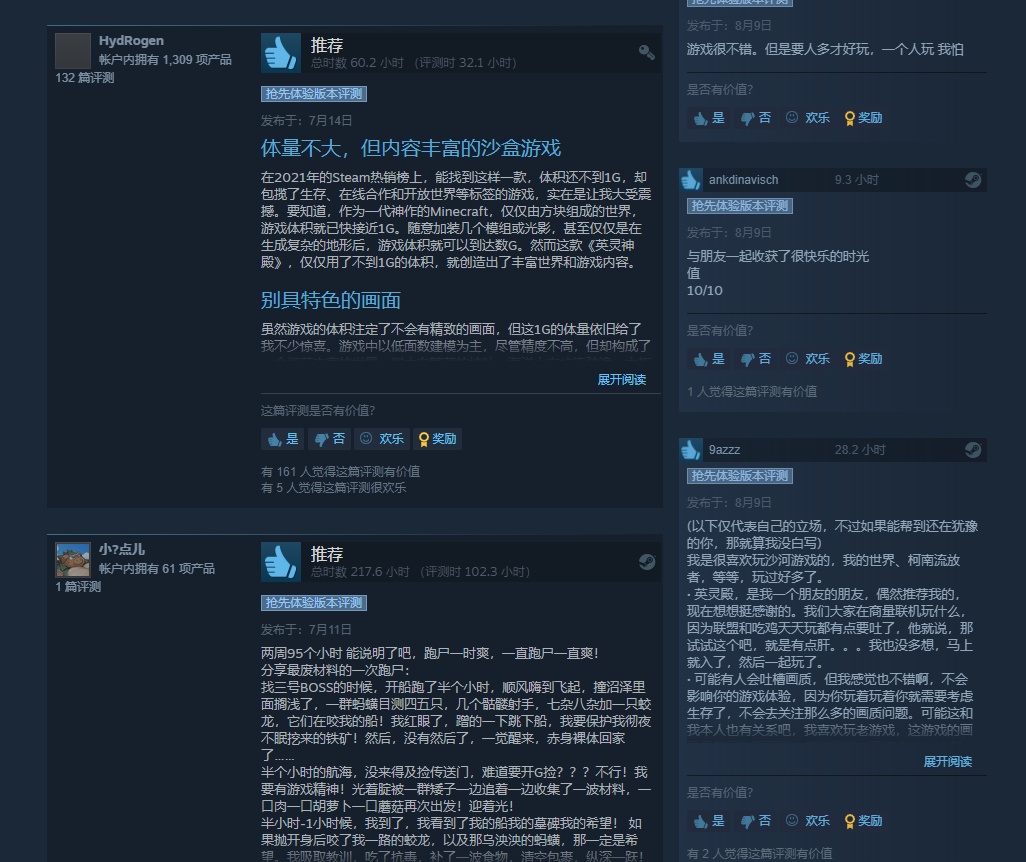Open the HydRogen user profile link

point(131,41)
